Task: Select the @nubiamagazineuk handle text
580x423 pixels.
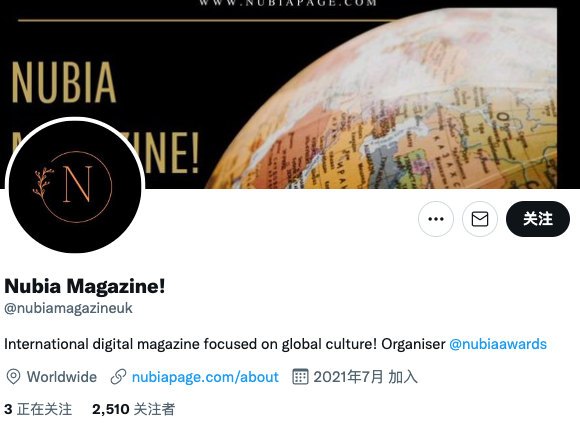Action: [68, 308]
